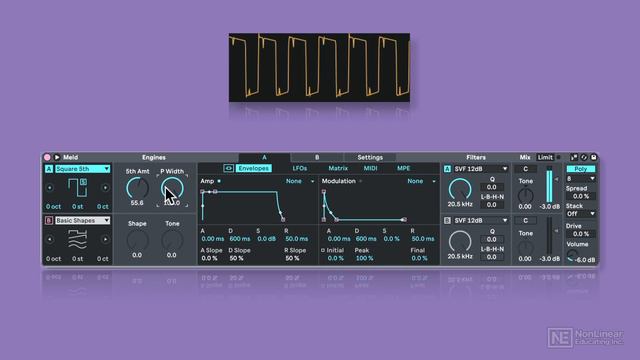
Task: Click the Poly voice mode button
Action: 580,169
